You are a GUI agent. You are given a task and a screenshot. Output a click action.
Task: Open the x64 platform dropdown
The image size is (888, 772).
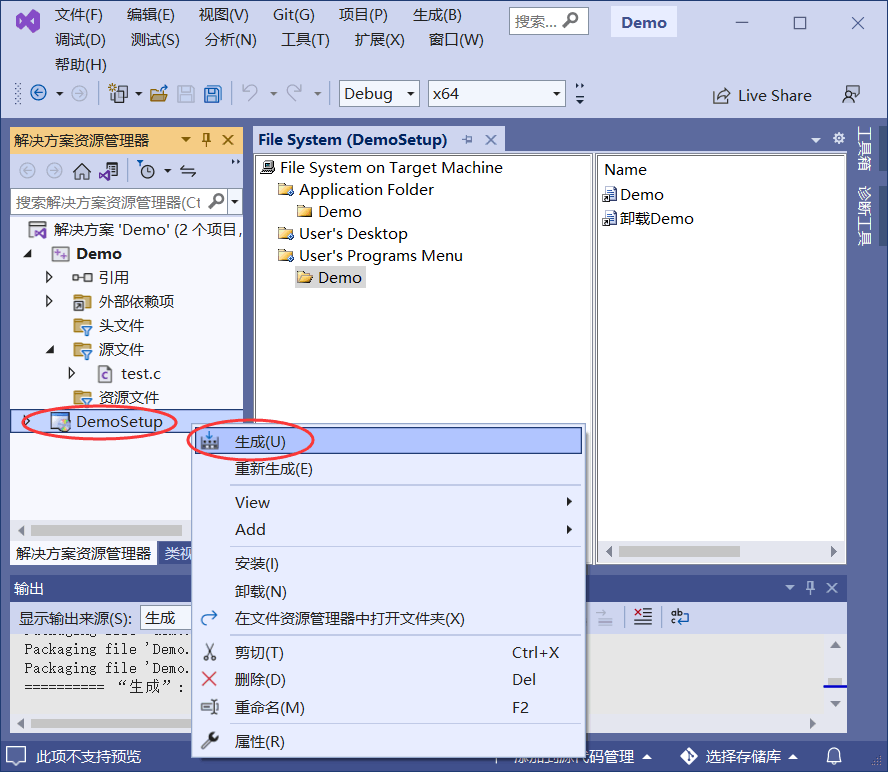(496, 94)
